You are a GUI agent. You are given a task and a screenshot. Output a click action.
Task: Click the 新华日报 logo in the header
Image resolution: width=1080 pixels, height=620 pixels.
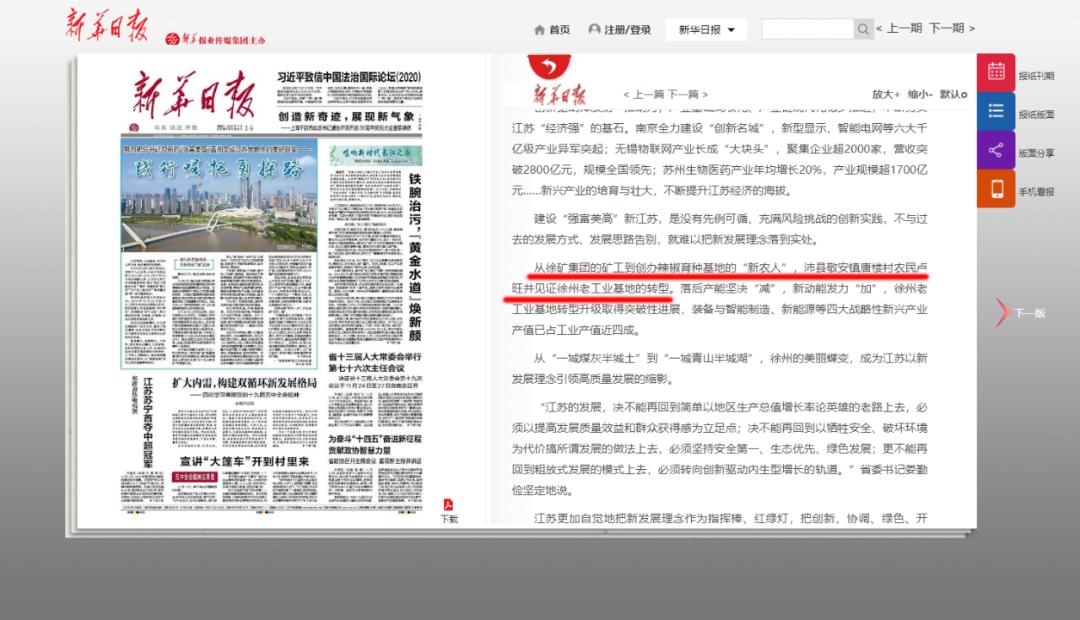(107, 25)
